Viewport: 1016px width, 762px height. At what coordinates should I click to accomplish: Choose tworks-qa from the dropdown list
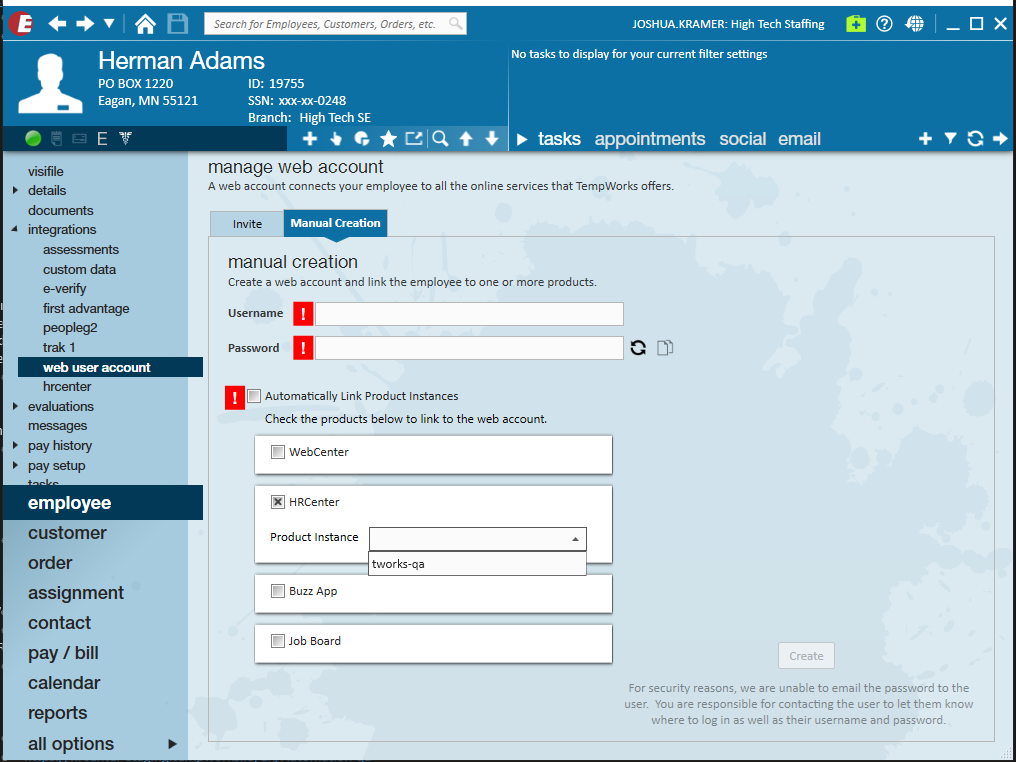pos(477,564)
